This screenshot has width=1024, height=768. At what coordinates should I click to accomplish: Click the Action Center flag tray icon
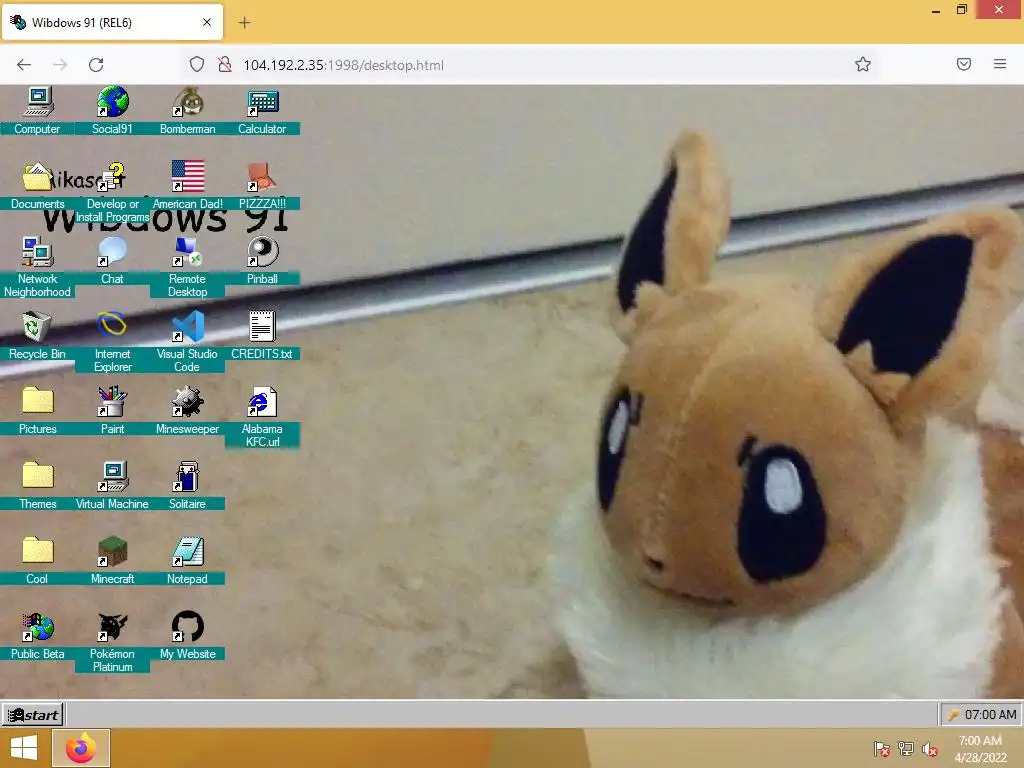tap(882, 749)
